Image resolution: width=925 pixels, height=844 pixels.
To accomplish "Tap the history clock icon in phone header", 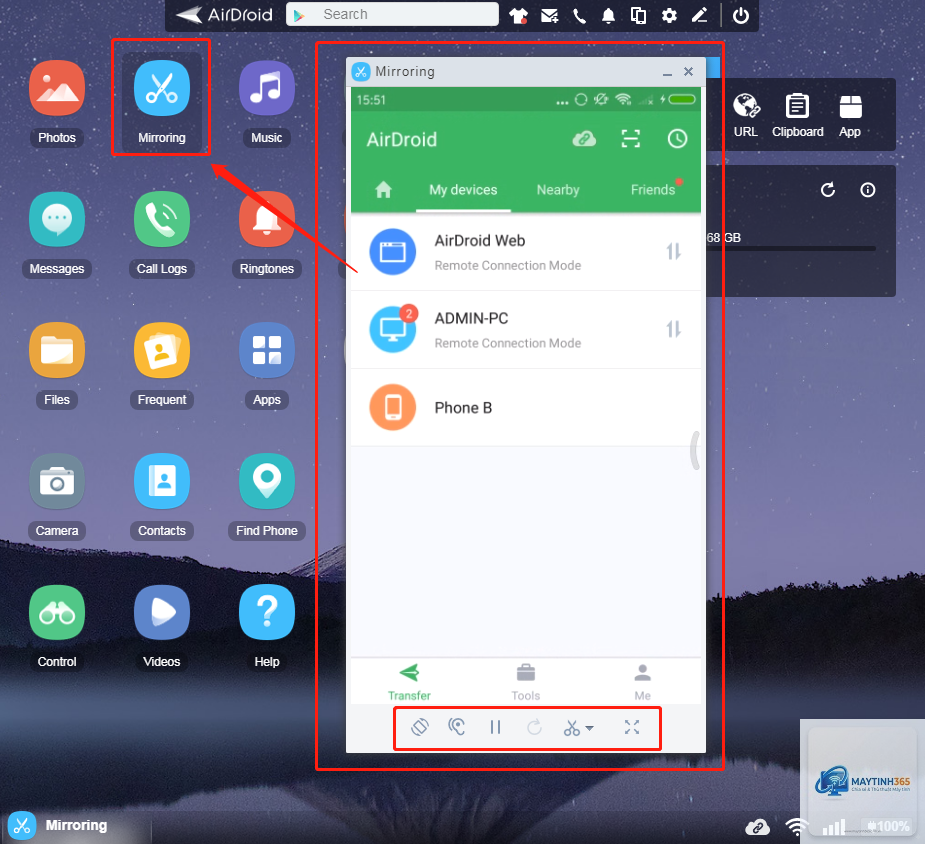I will (x=677, y=139).
